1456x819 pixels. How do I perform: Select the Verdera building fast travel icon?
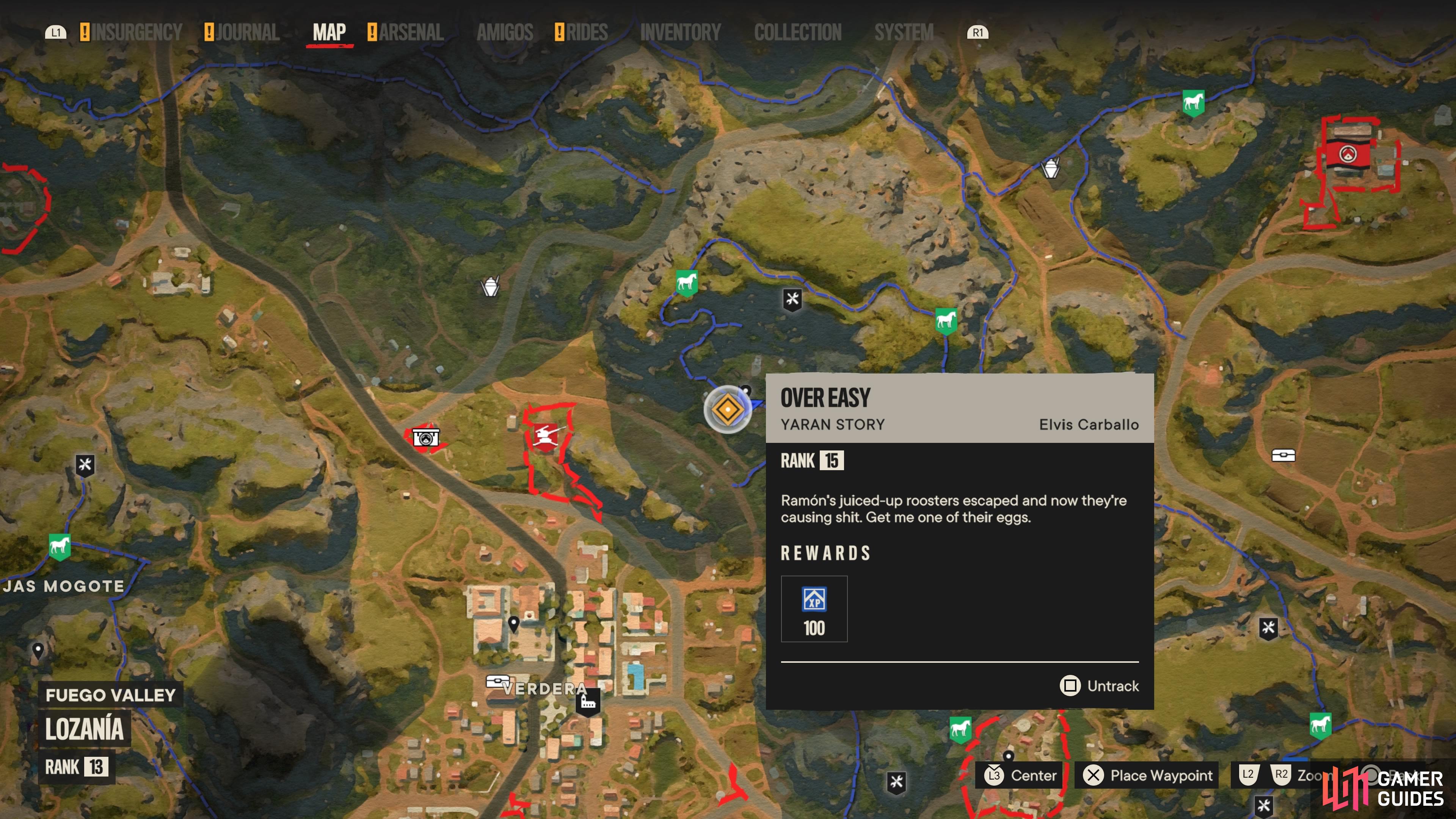[x=587, y=703]
